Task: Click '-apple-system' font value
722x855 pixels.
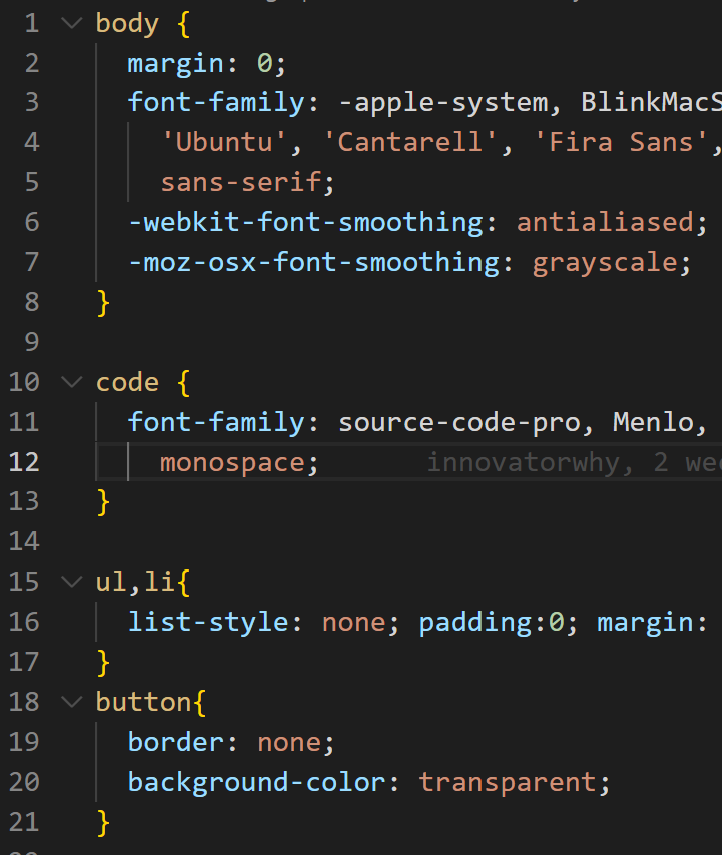Action: pyautogui.click(x=443, y=104)
